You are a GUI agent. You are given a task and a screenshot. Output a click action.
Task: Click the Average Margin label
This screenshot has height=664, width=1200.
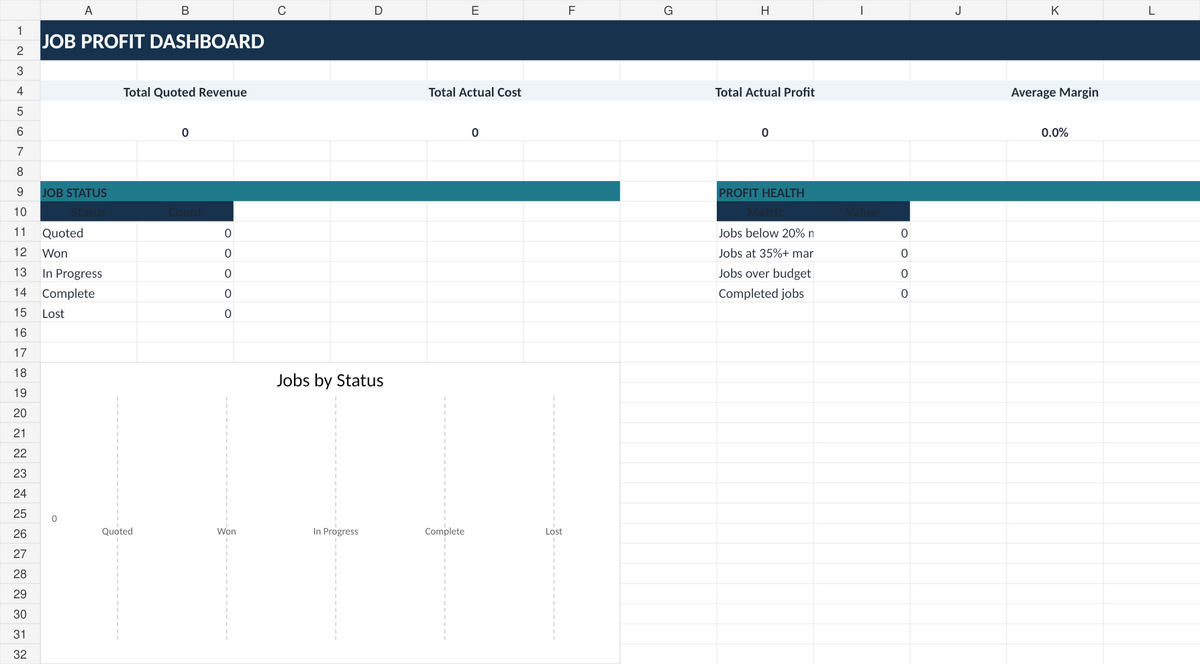tap(1055, 92)
